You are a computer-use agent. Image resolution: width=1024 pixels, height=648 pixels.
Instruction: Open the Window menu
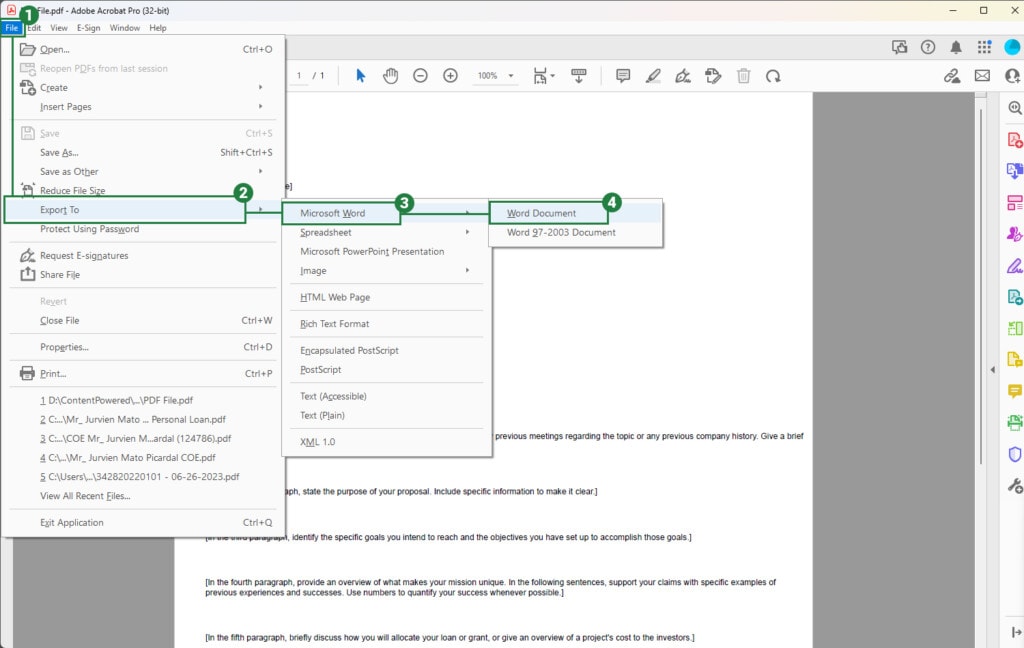[x=125, y=27]
